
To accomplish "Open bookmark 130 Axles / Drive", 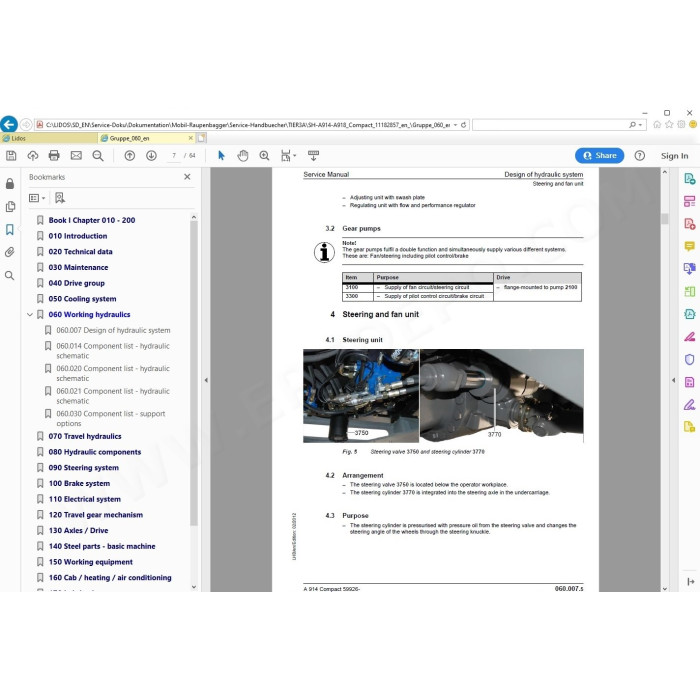I will click(78, 530).
